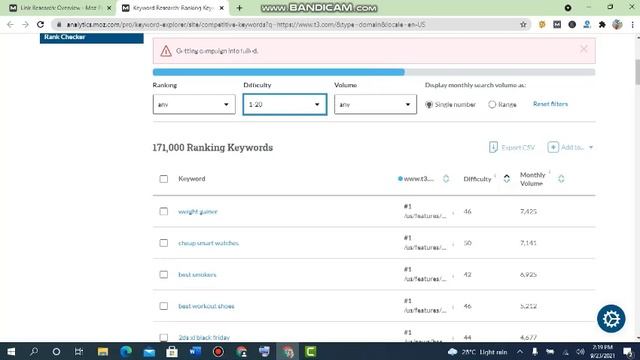
Task: Open File Explorer from taskbar
Action: pyautogui.click(x=102, y=351)
